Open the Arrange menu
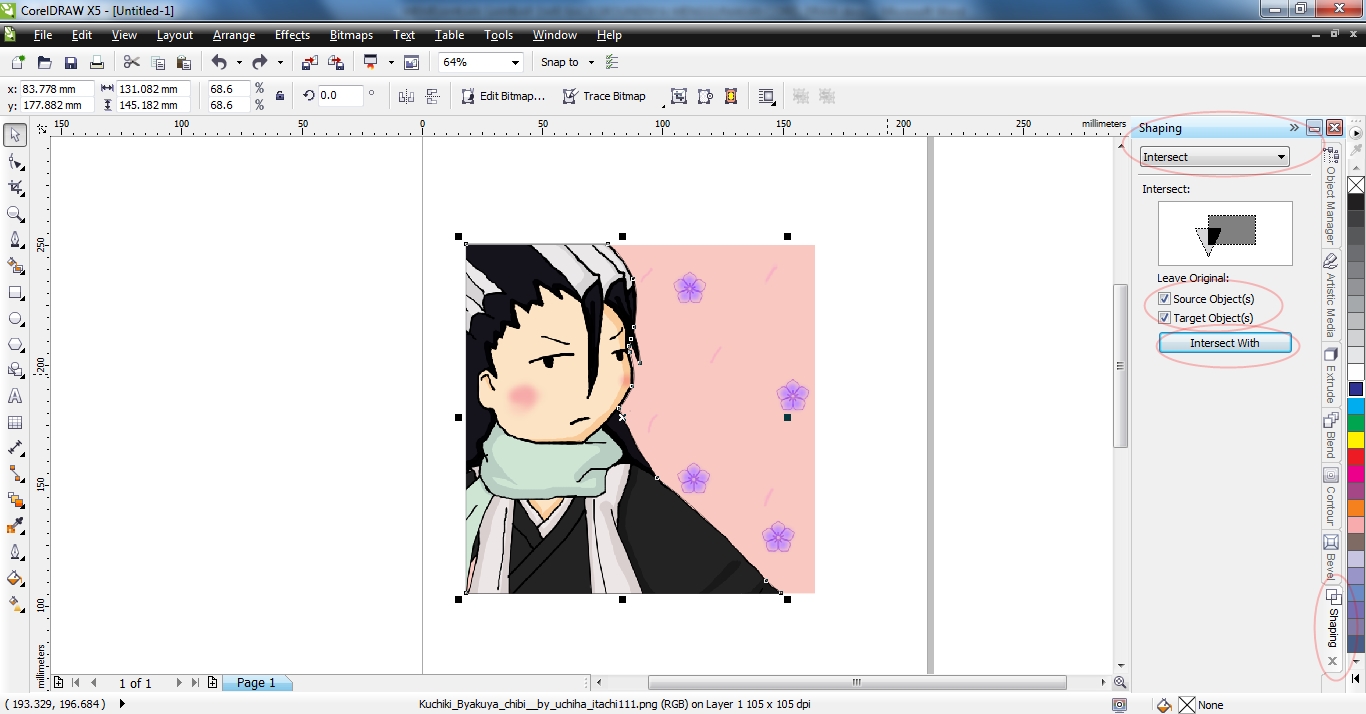Screen dimensions: 1366x714 [x=234, y=35]
